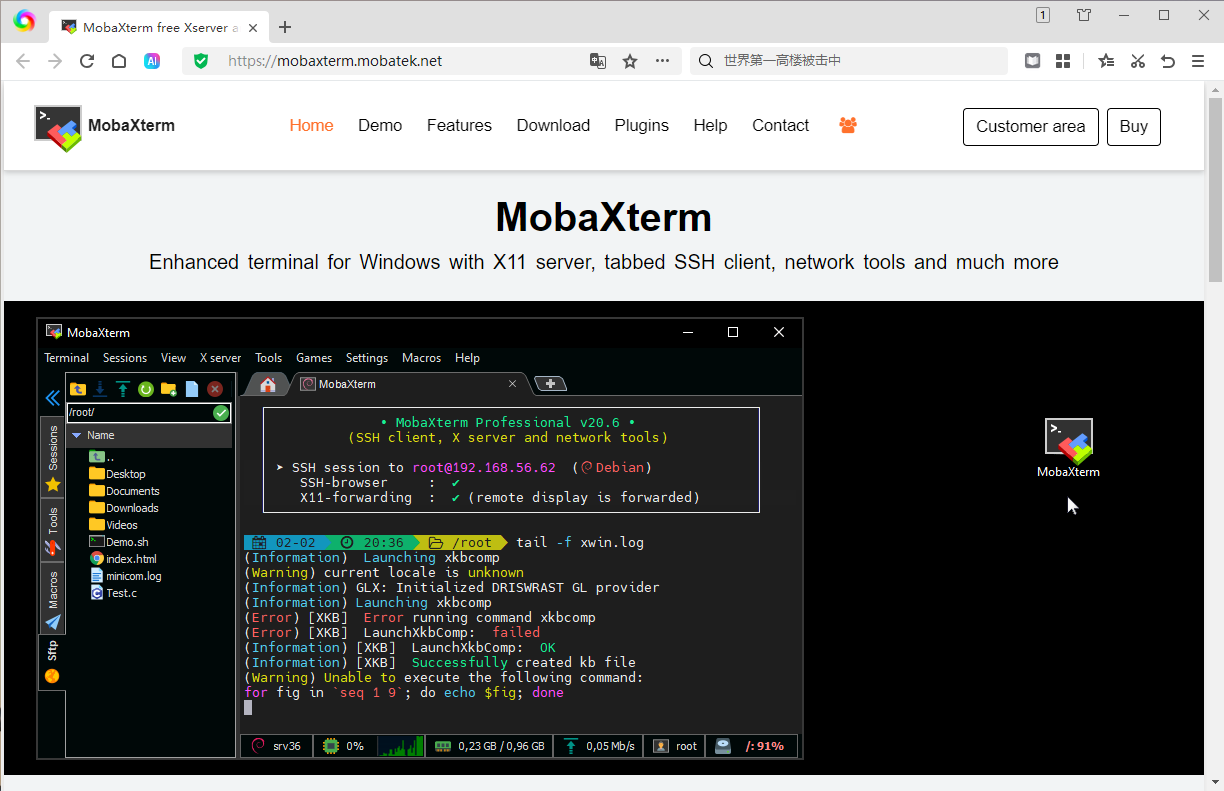Open the community people icon in navbar
Screen dimensions: 1224x791
click(848, 126)
